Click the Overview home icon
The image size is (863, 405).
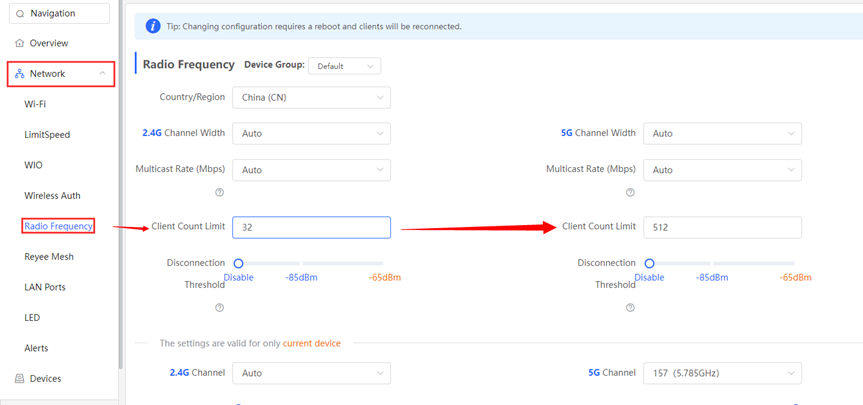pyautogui.click(x=19, y=43)
